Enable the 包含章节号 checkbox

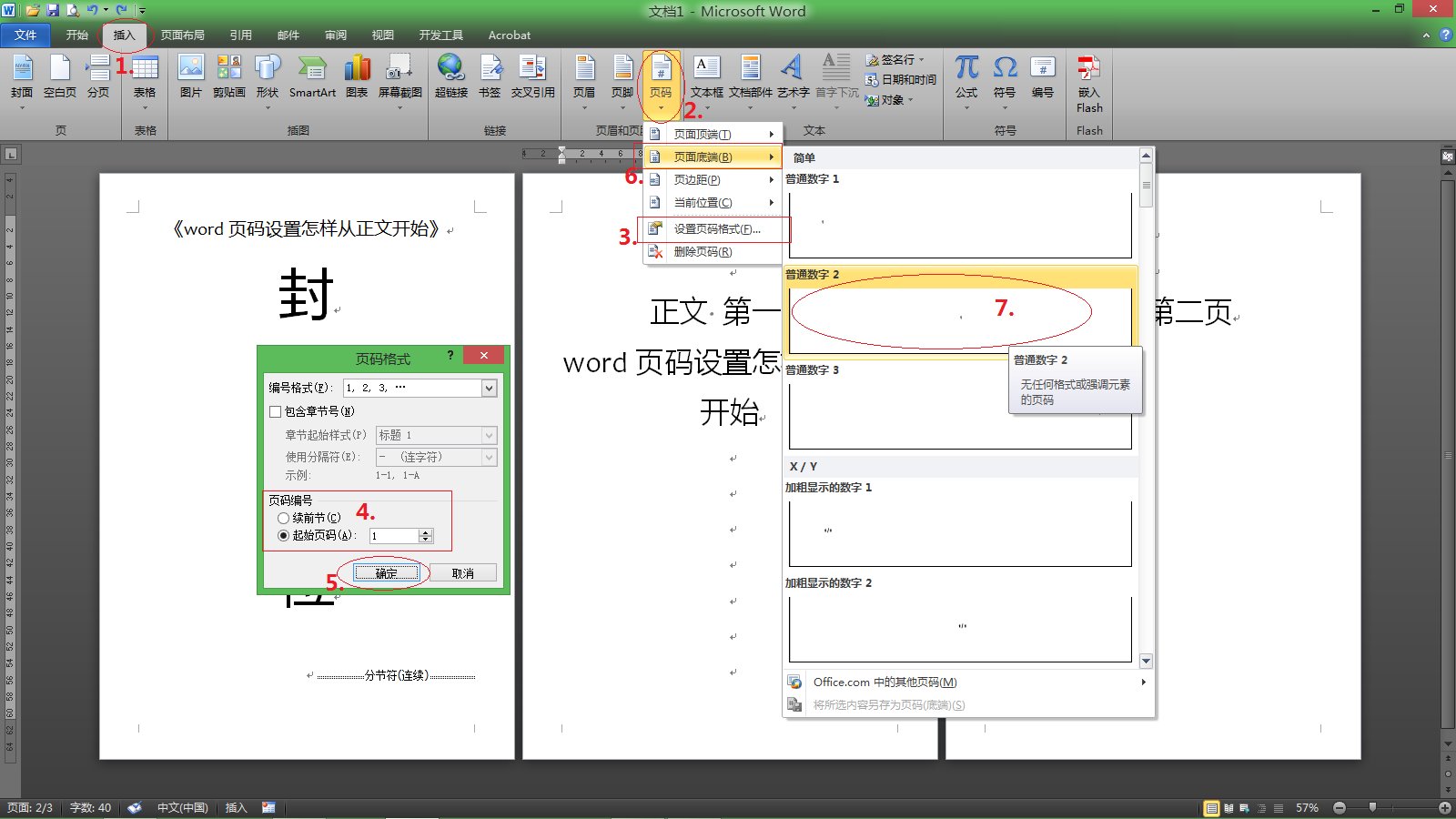tap(275, 411)
